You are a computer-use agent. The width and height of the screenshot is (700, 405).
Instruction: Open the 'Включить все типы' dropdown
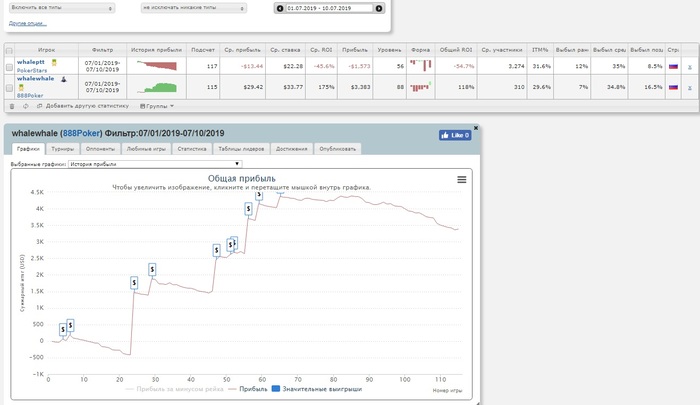click(x=62, y=8)
